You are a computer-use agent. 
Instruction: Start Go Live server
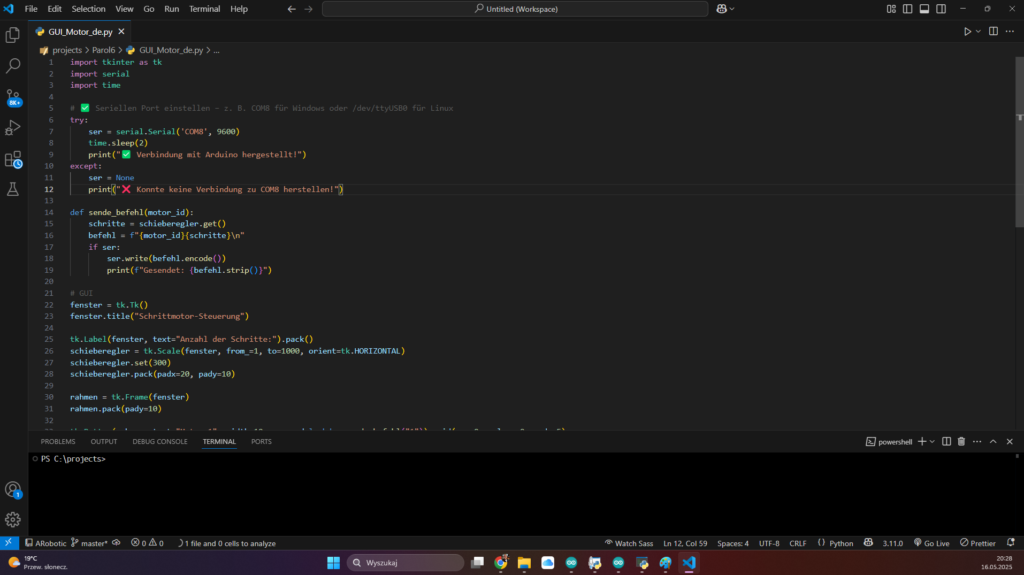tap(931, 543)
